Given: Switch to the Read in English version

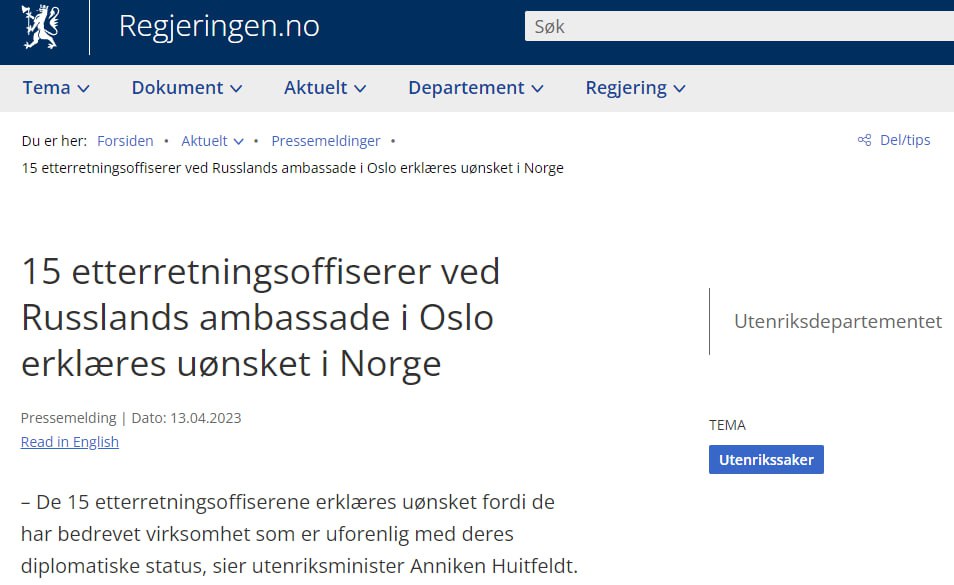Looking at the screenshot, I should point(70,442).
